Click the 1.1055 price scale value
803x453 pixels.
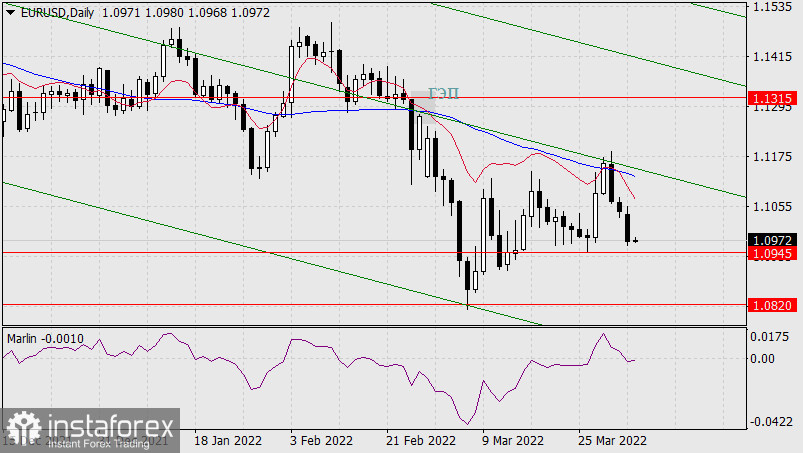tap(772, 206)
